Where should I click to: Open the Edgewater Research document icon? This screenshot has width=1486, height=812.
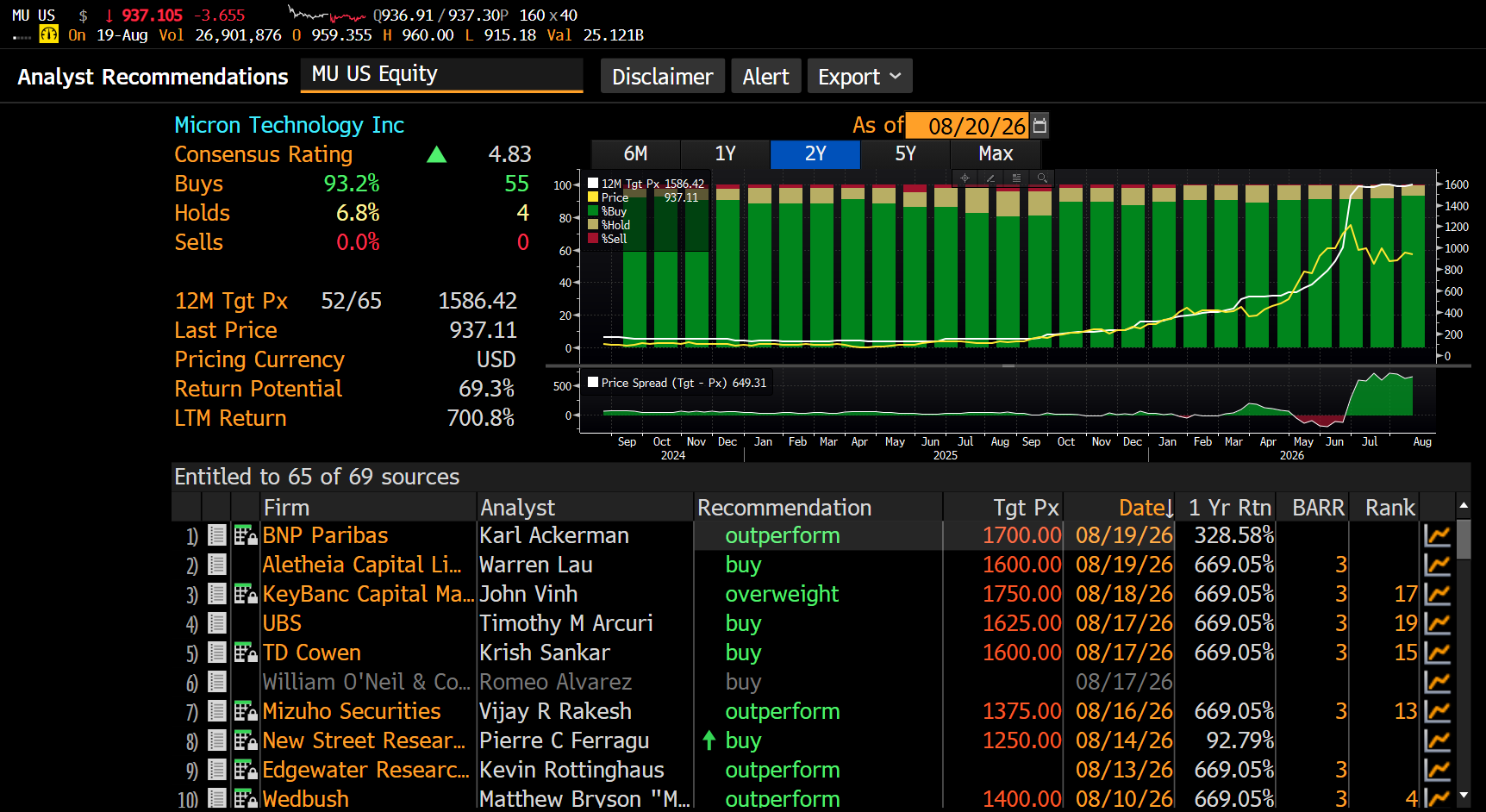[x=217, y=770]
